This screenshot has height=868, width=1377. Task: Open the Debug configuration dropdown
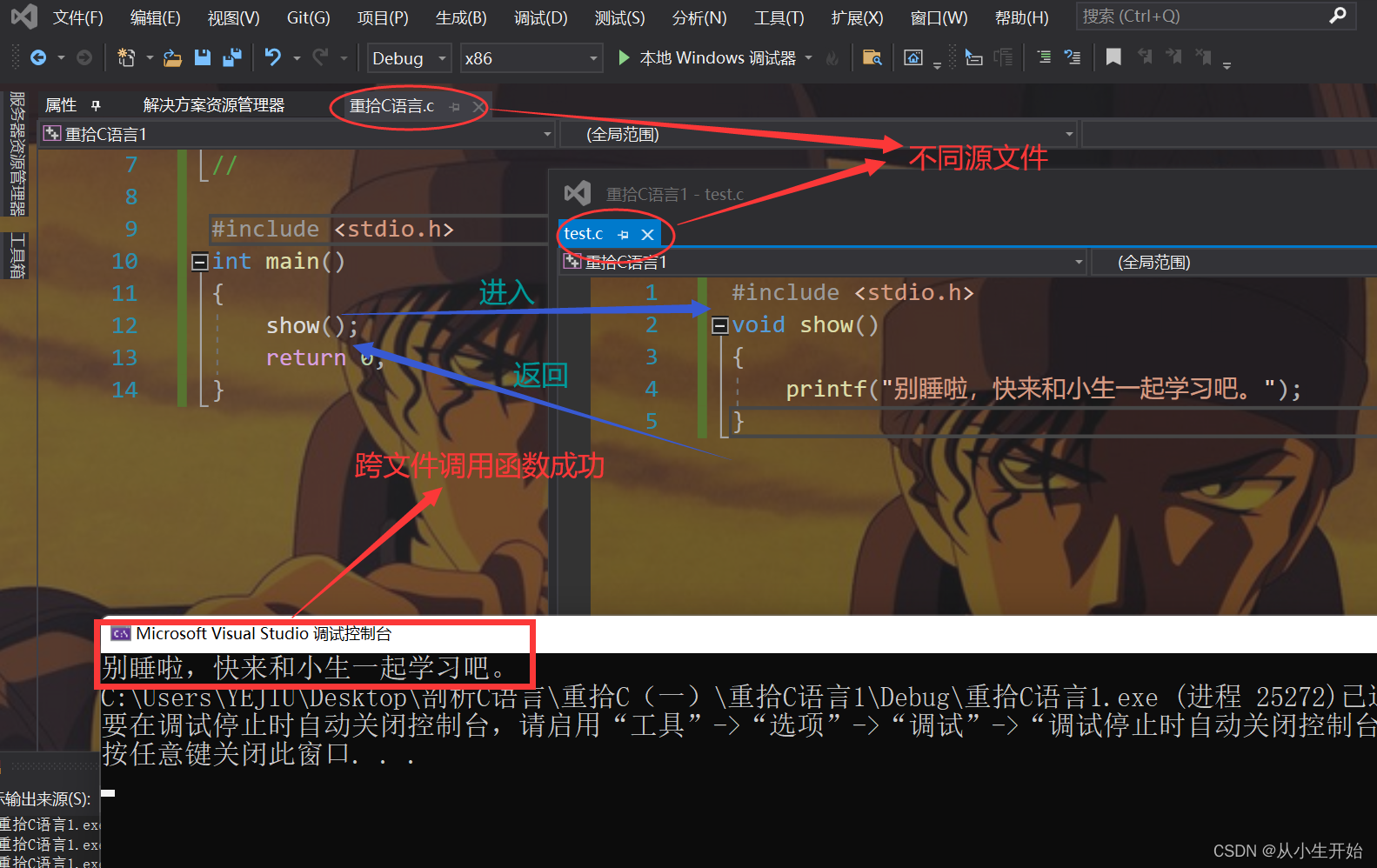point(410,58)
